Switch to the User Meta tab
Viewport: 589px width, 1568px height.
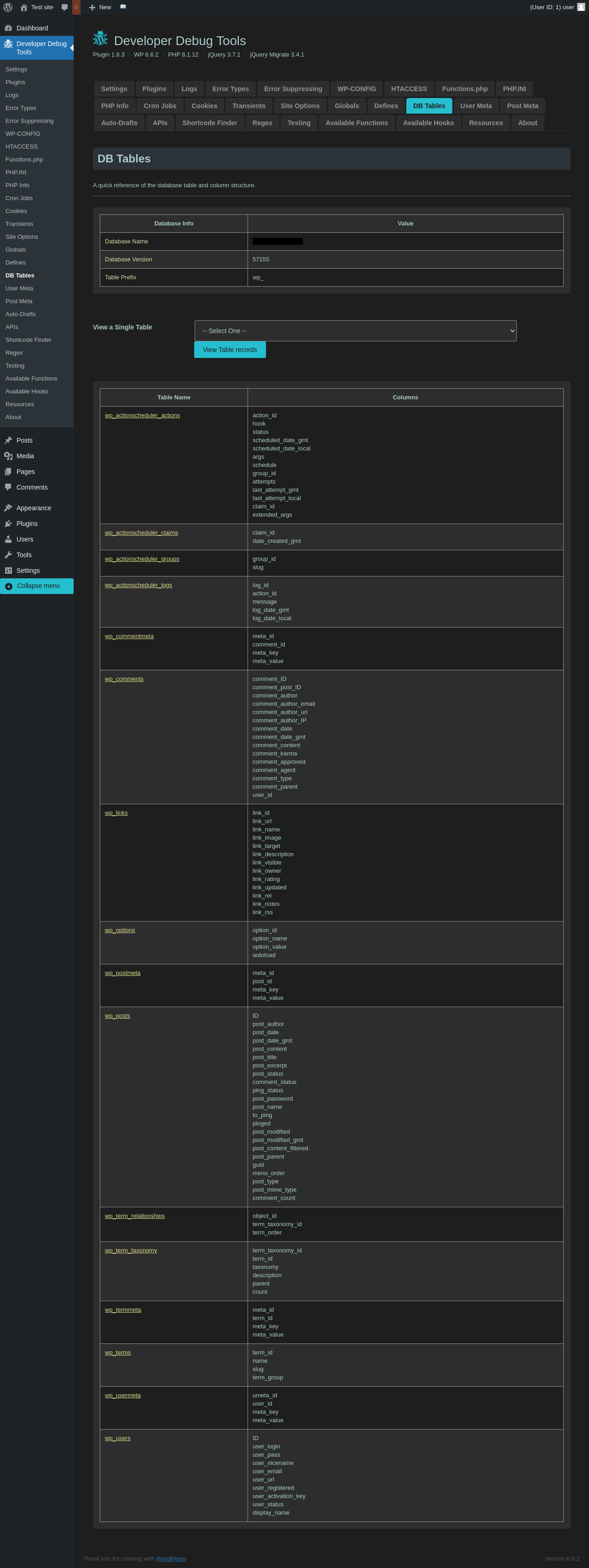476,106
